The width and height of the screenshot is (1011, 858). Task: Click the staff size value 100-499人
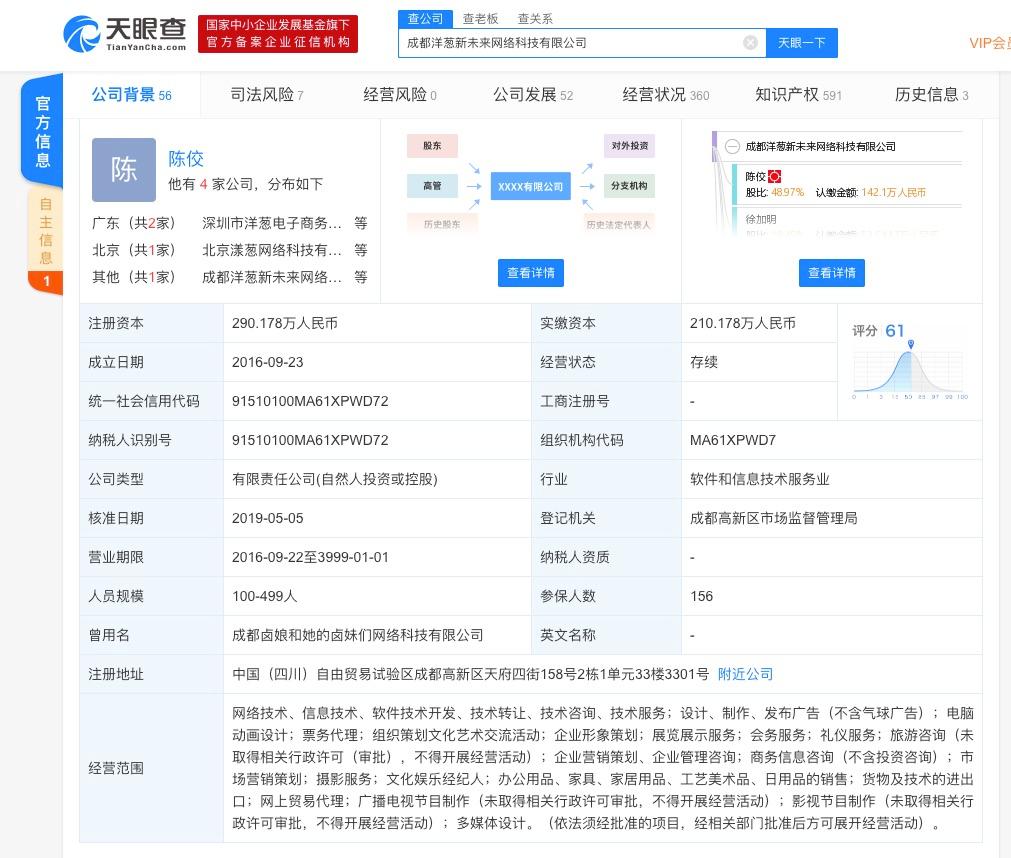[265, 596]
